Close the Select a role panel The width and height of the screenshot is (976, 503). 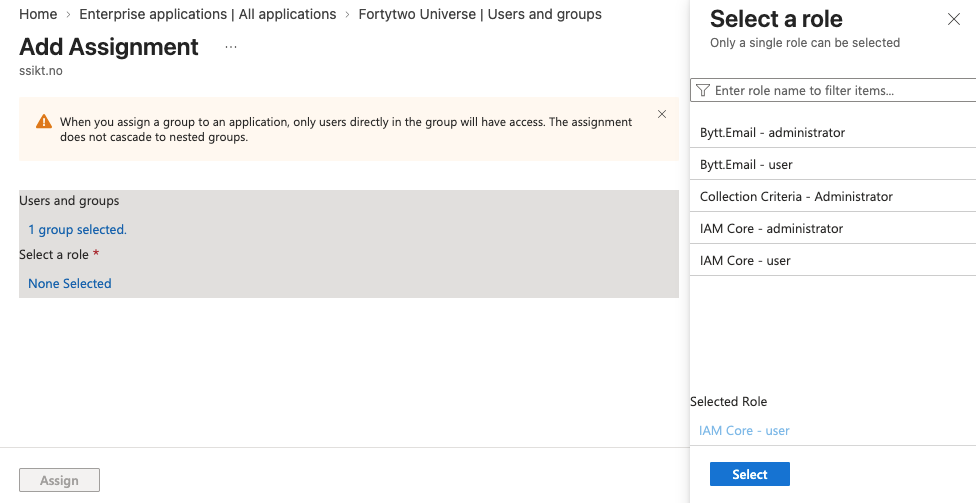point(954,19)
